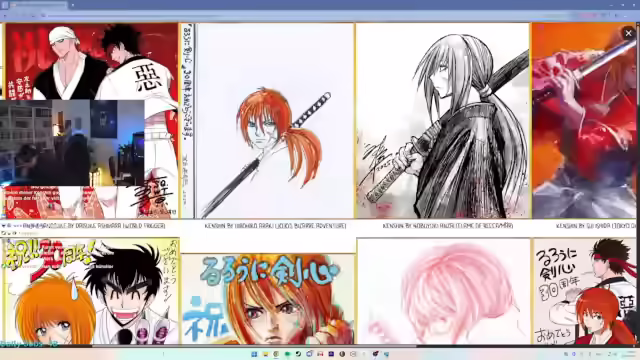Click the green round taskbar icon
Image resolution: width=640 pixels, height=360 pixels.
(287, 354)
